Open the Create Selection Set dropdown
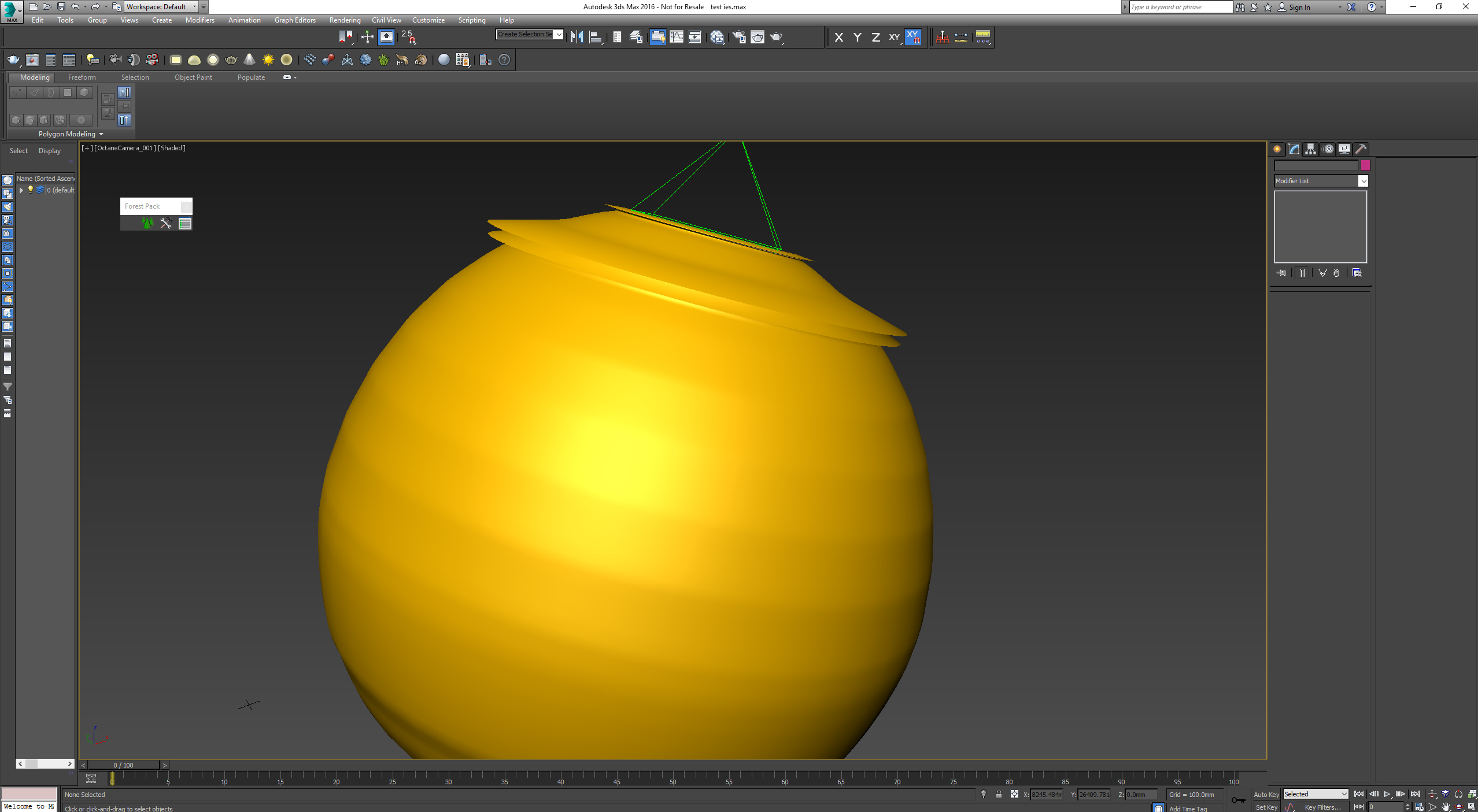Screen dimensions: 1478x812 559,34
